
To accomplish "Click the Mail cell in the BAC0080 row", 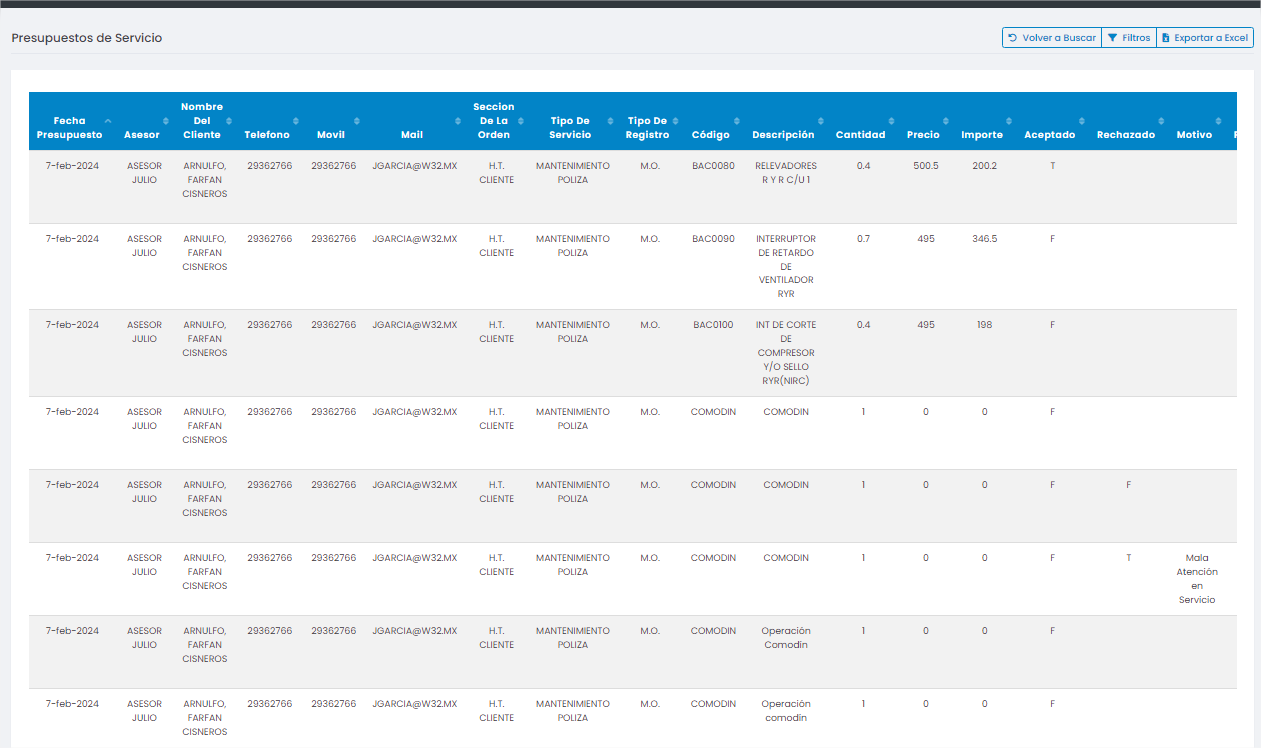I will coord(414,166).
